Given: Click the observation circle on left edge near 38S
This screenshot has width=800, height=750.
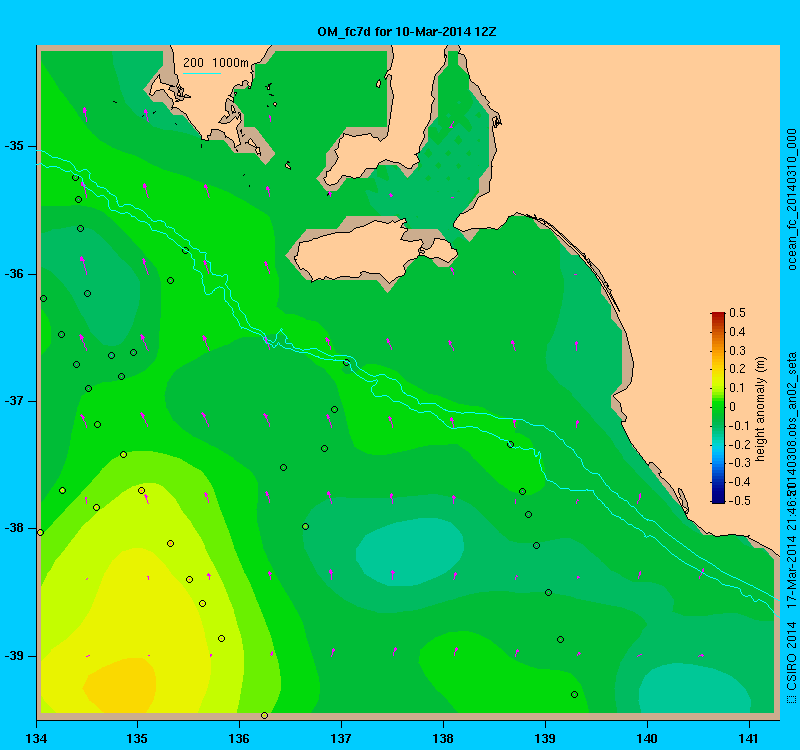Looking at the screenshot, I should tap(41, 533).
